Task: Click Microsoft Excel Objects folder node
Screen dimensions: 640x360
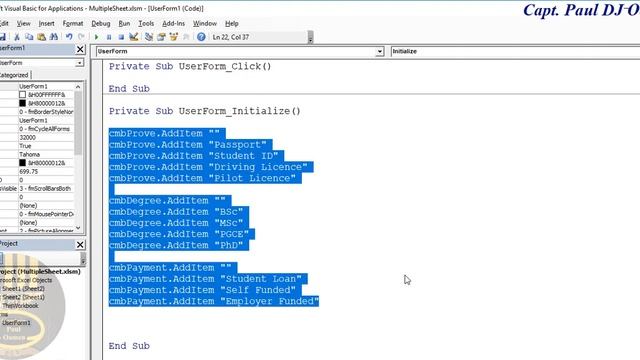Action: point(26,280)
